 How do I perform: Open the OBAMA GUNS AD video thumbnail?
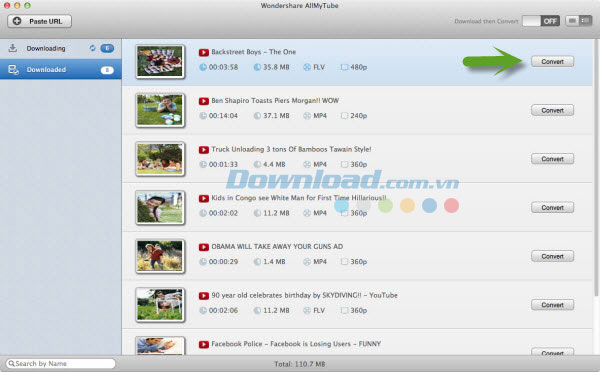point(160,256)
